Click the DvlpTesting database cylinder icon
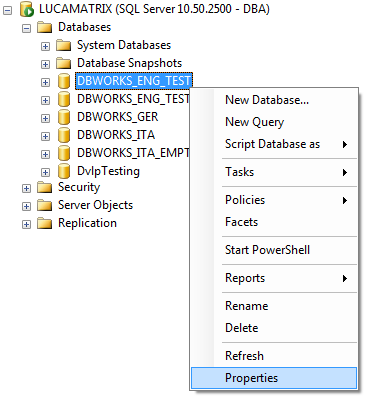The width and height of the screenshot is (372, 399). coord(64,171)
